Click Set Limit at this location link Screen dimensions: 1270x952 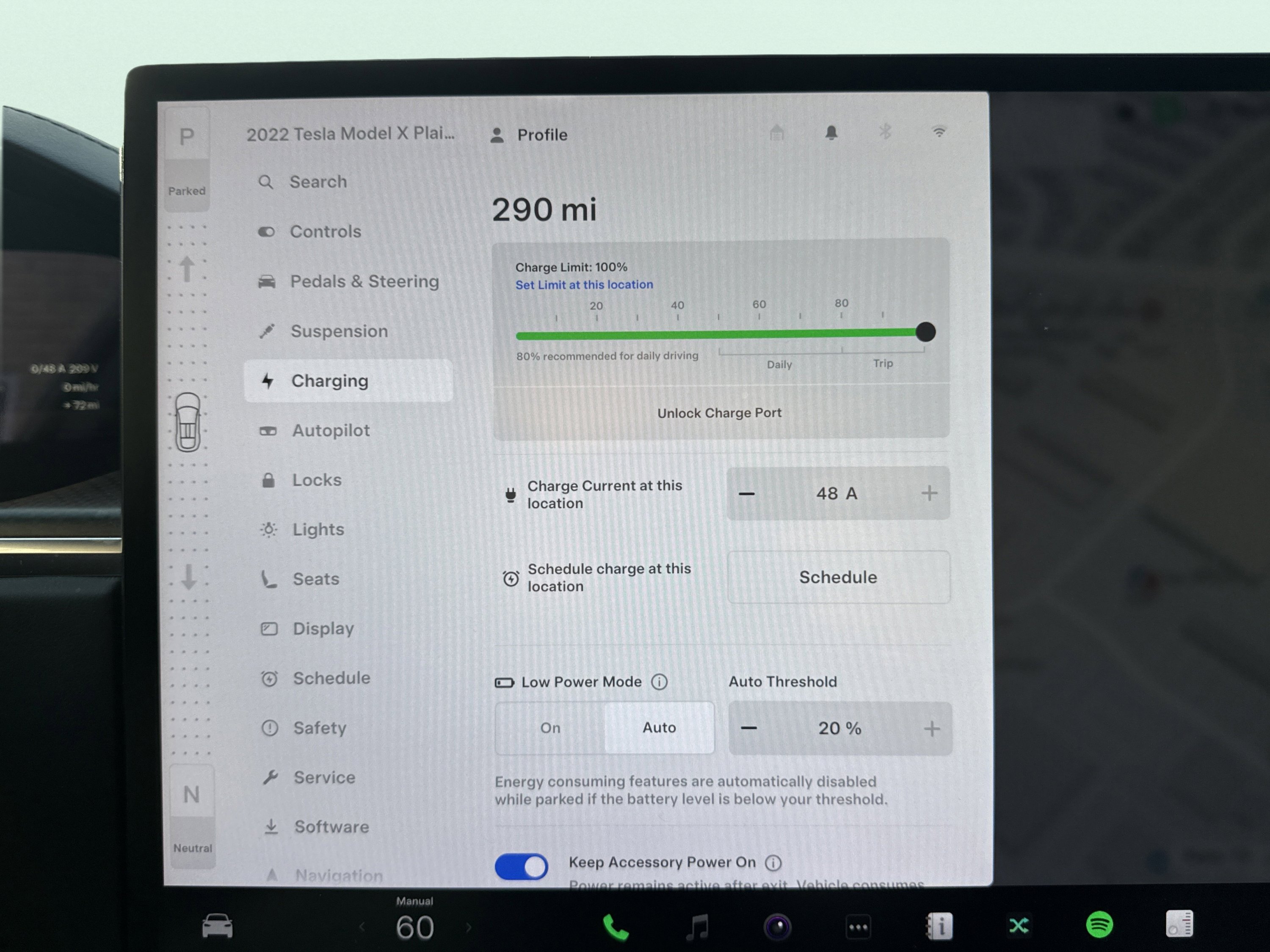pyautogui.click(x=584, y=285)
